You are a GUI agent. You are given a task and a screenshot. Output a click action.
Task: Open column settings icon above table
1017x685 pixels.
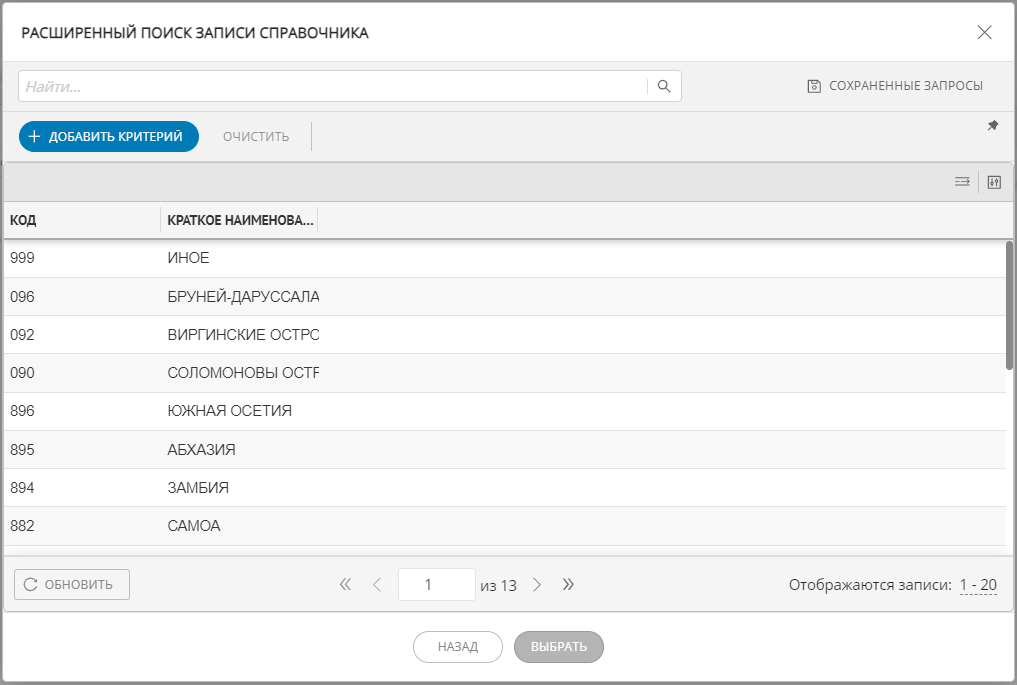994,182
